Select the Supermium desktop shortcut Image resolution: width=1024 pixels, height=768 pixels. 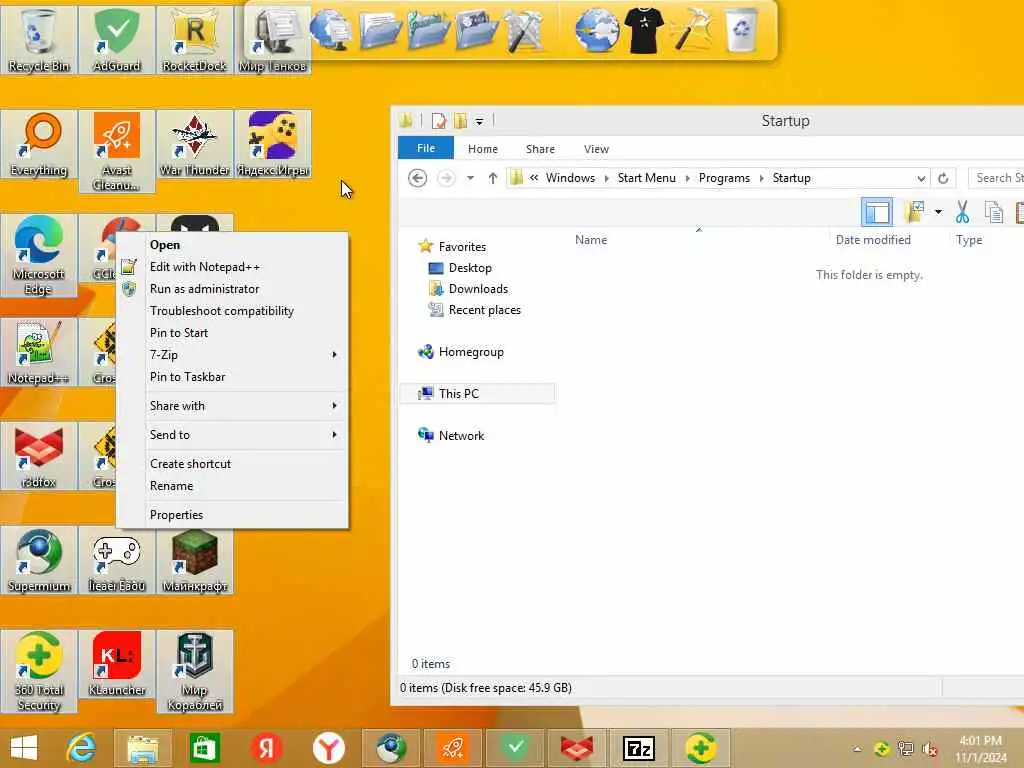39,560
